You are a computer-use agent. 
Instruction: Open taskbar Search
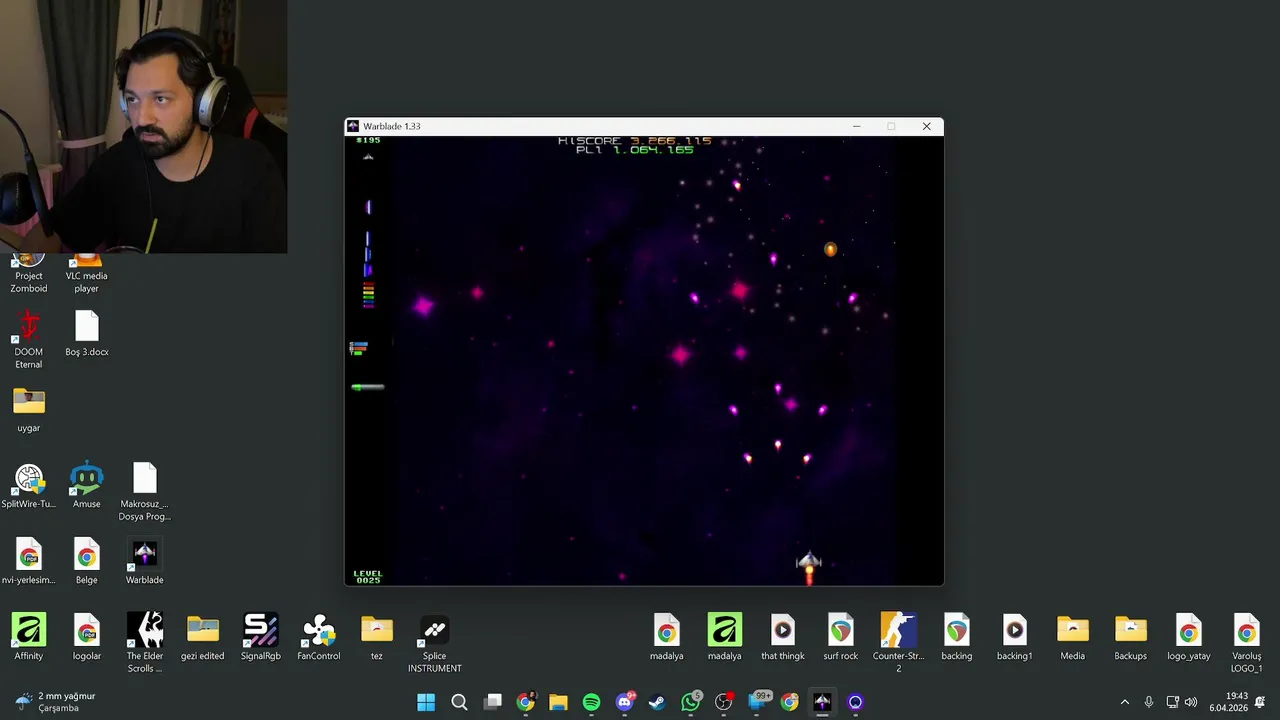(459, 702)
